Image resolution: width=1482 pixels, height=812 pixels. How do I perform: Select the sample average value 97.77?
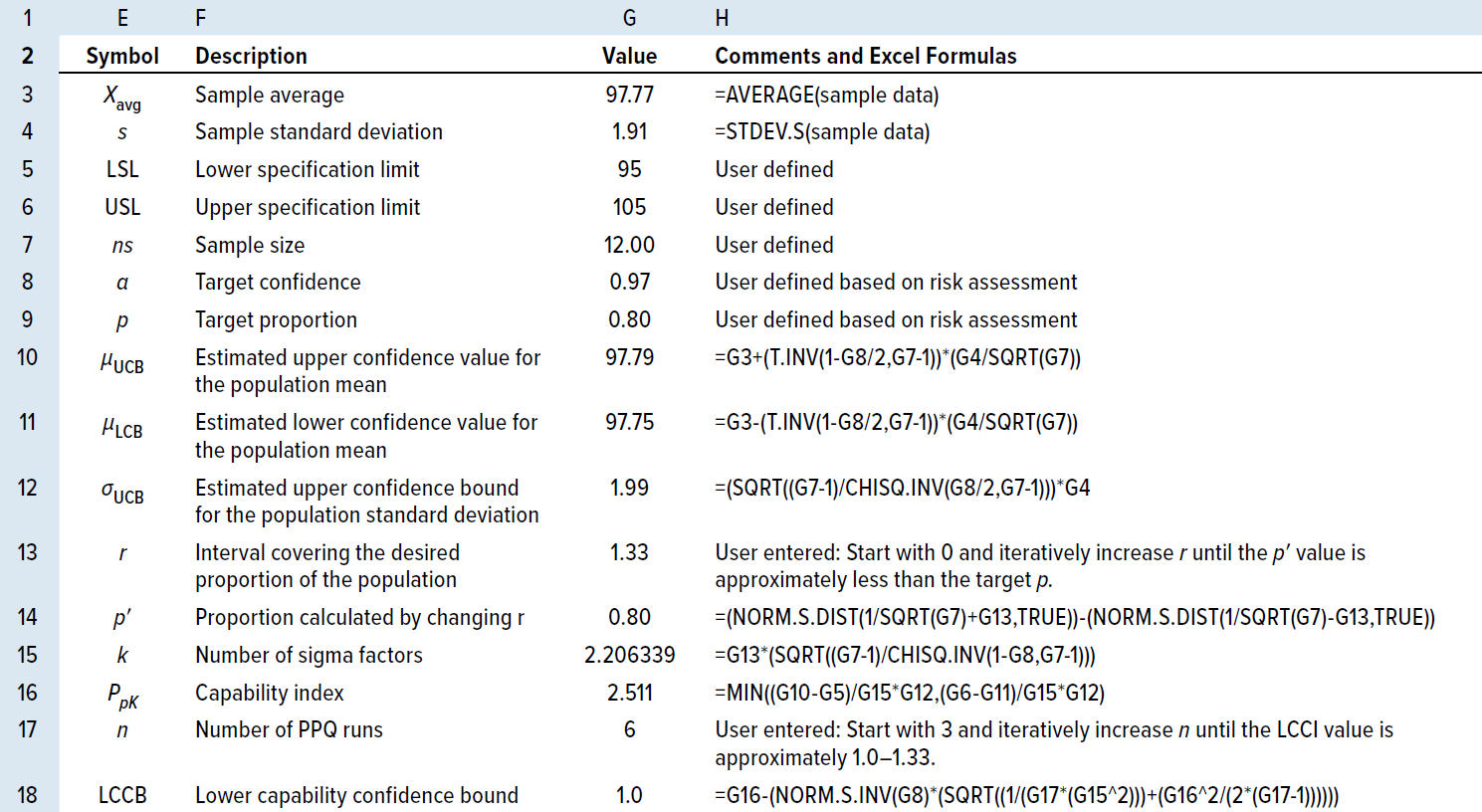629,95
